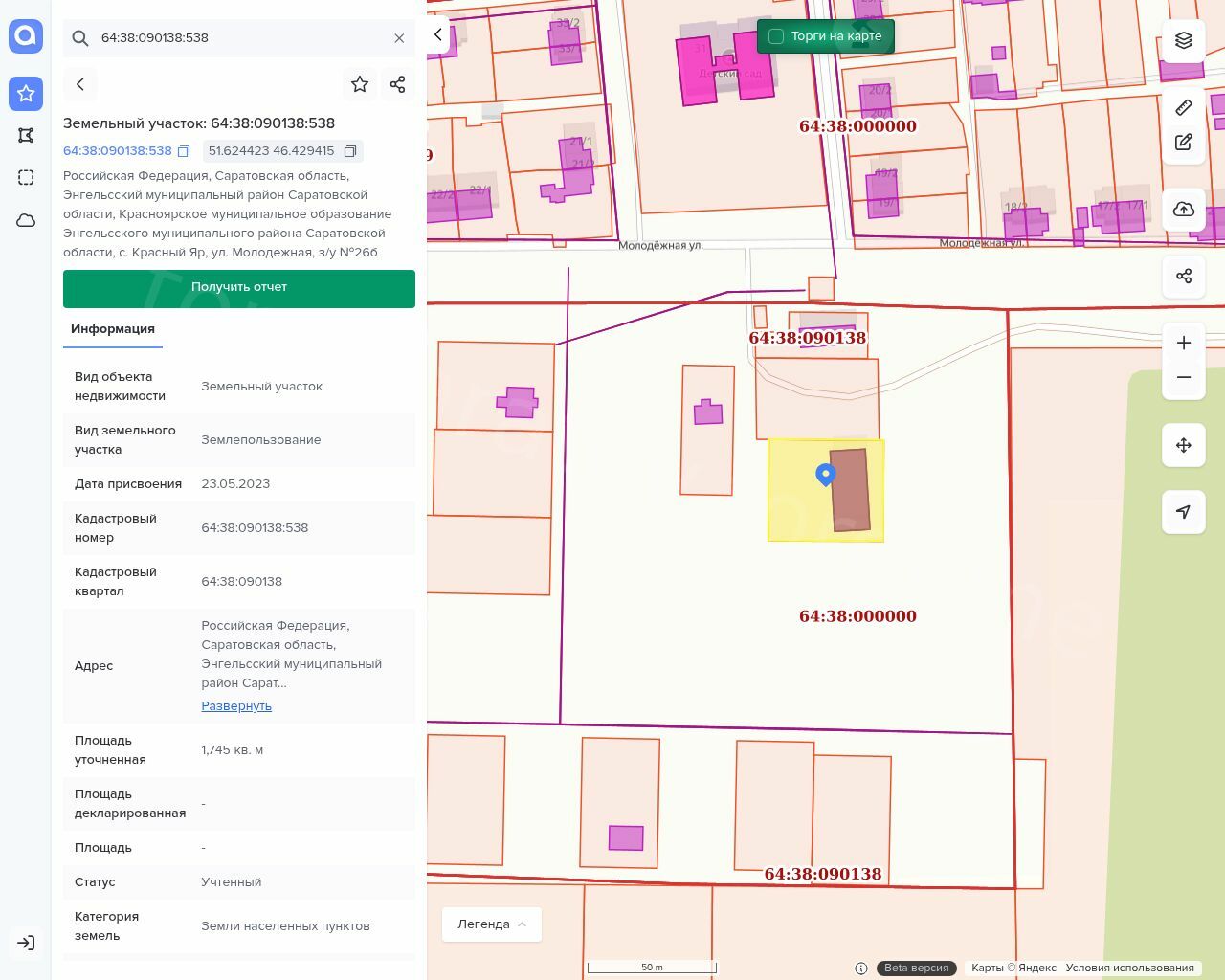The width and height of the screenshot is (1225, 980).
Task: Clear the search query with X
Action: click(399, 38)
